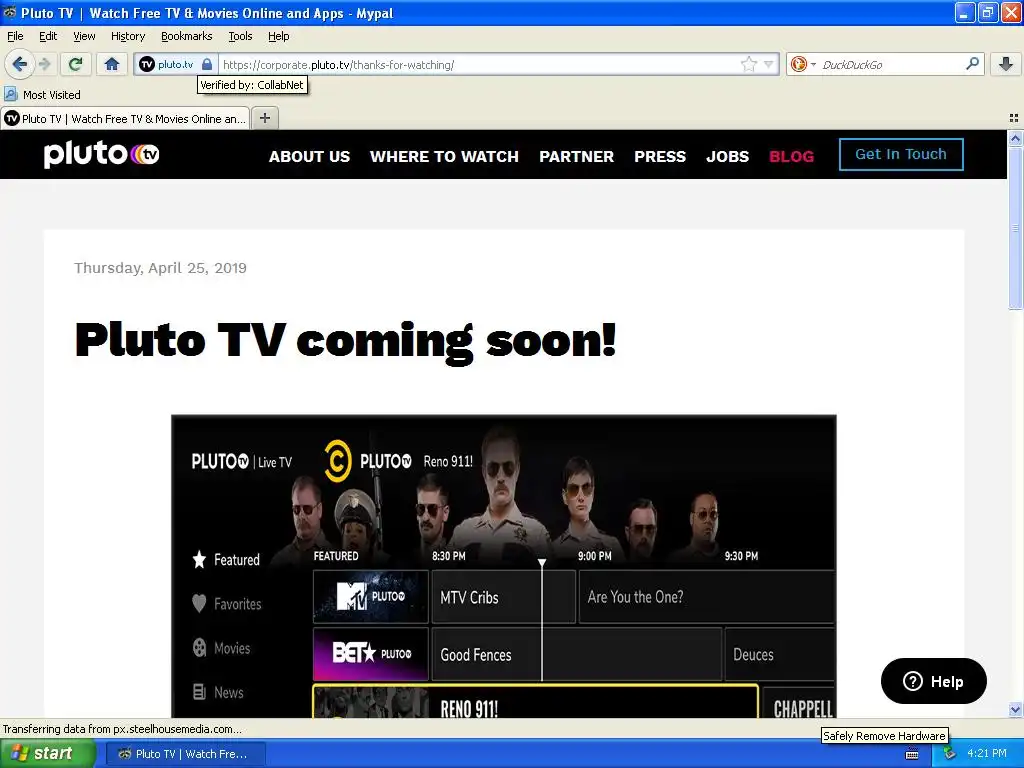Click the padlock site security icon
Screen dimensions: 1024x768
[x=207, y=64]
